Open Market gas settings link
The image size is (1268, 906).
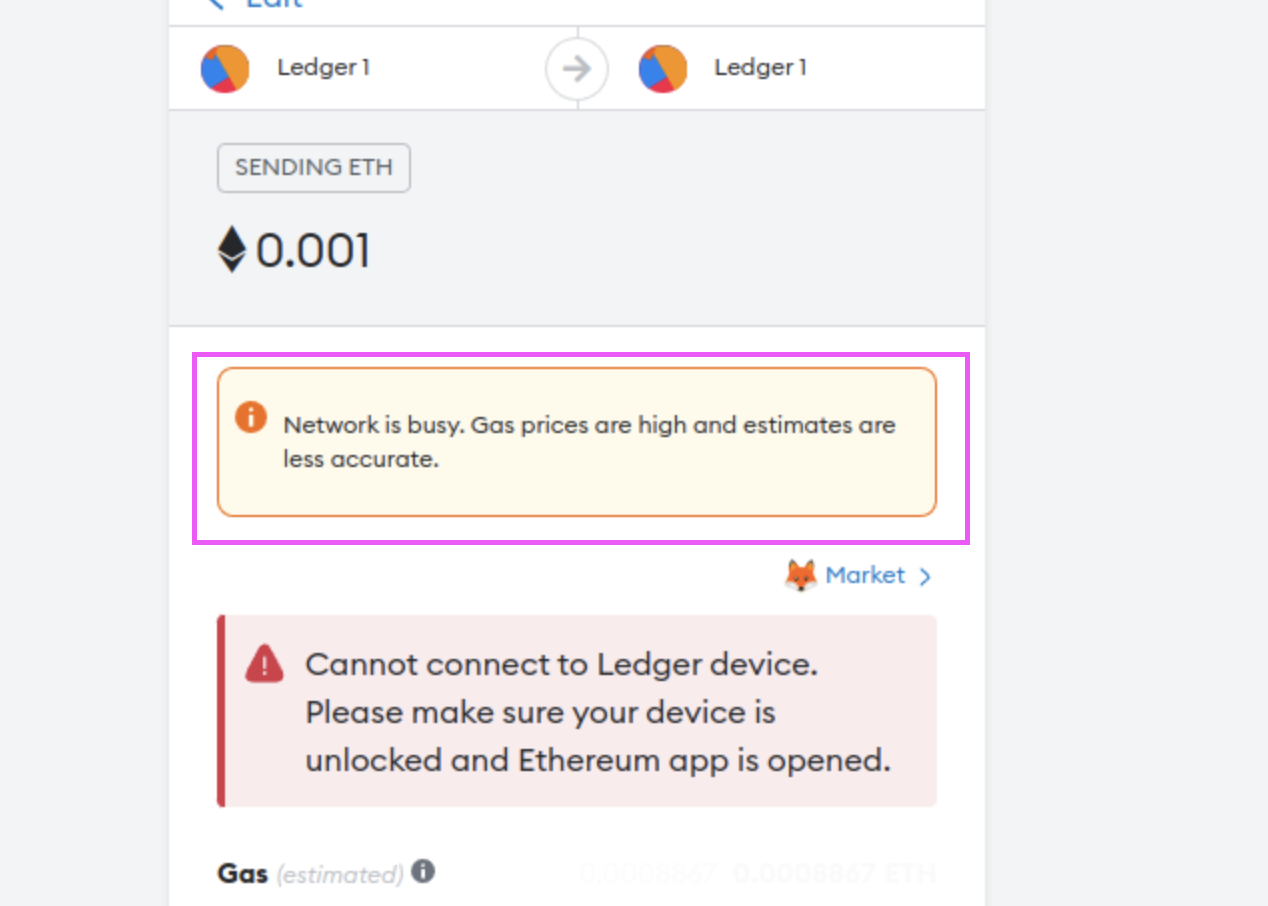pyautogui.click(x=866, y=575)
